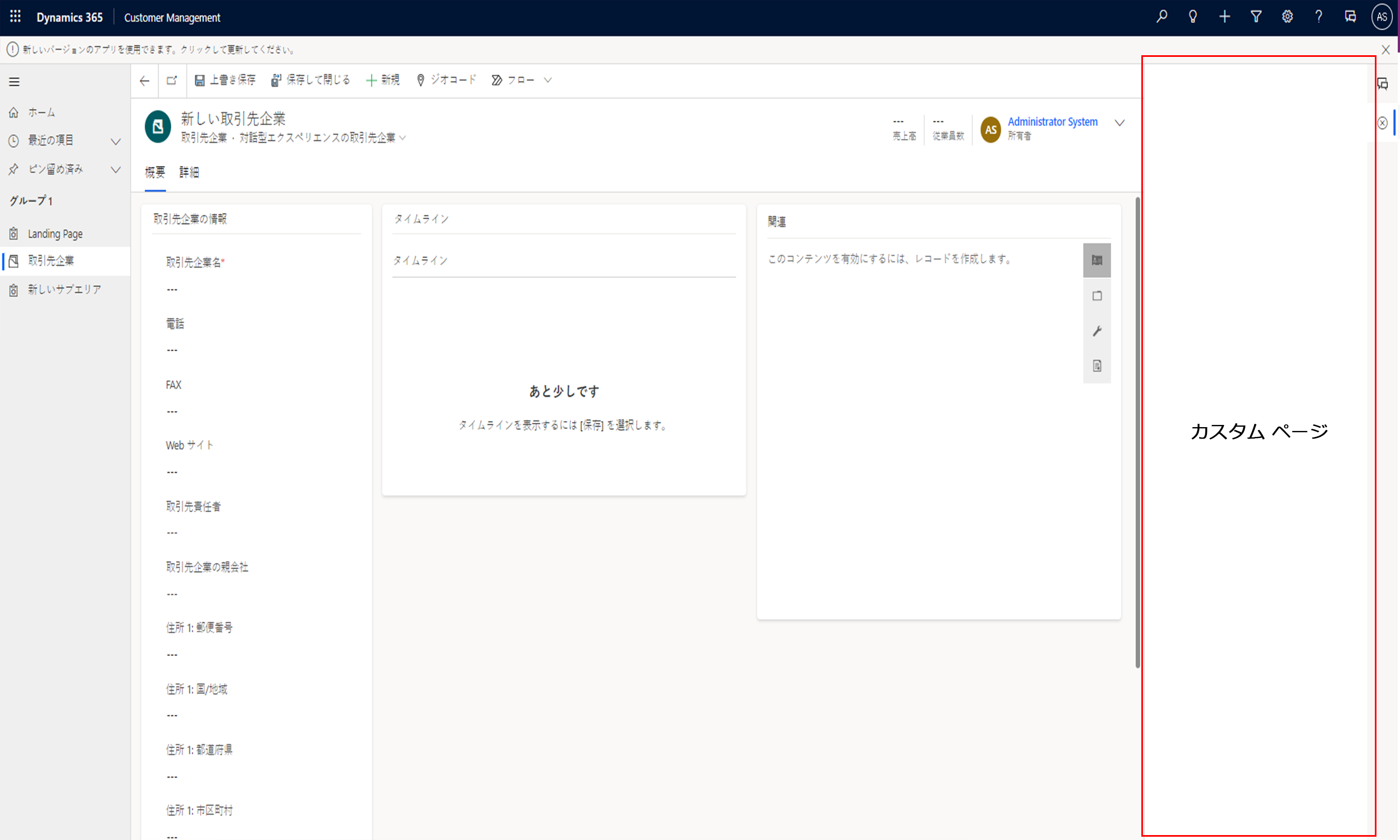This screenshot has width=1400, height=840.
Task: Dismiss the new version notification bar
Action: 1385,50
